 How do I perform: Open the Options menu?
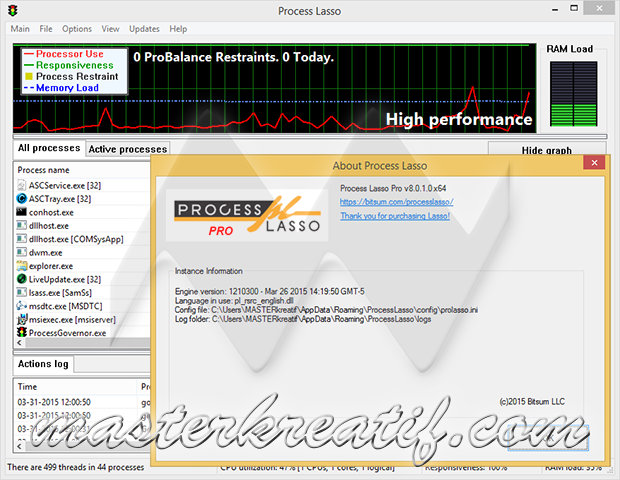pos(77,29)
